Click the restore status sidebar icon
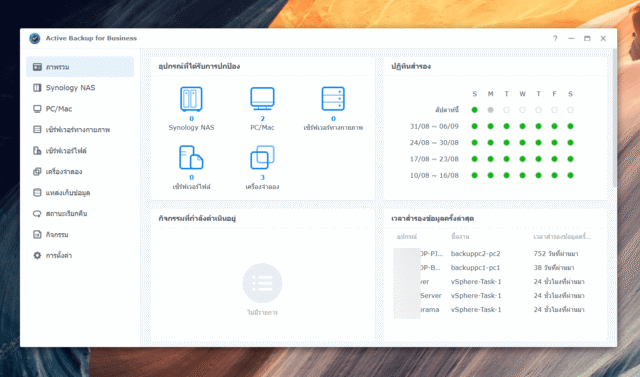 point(37,214)
